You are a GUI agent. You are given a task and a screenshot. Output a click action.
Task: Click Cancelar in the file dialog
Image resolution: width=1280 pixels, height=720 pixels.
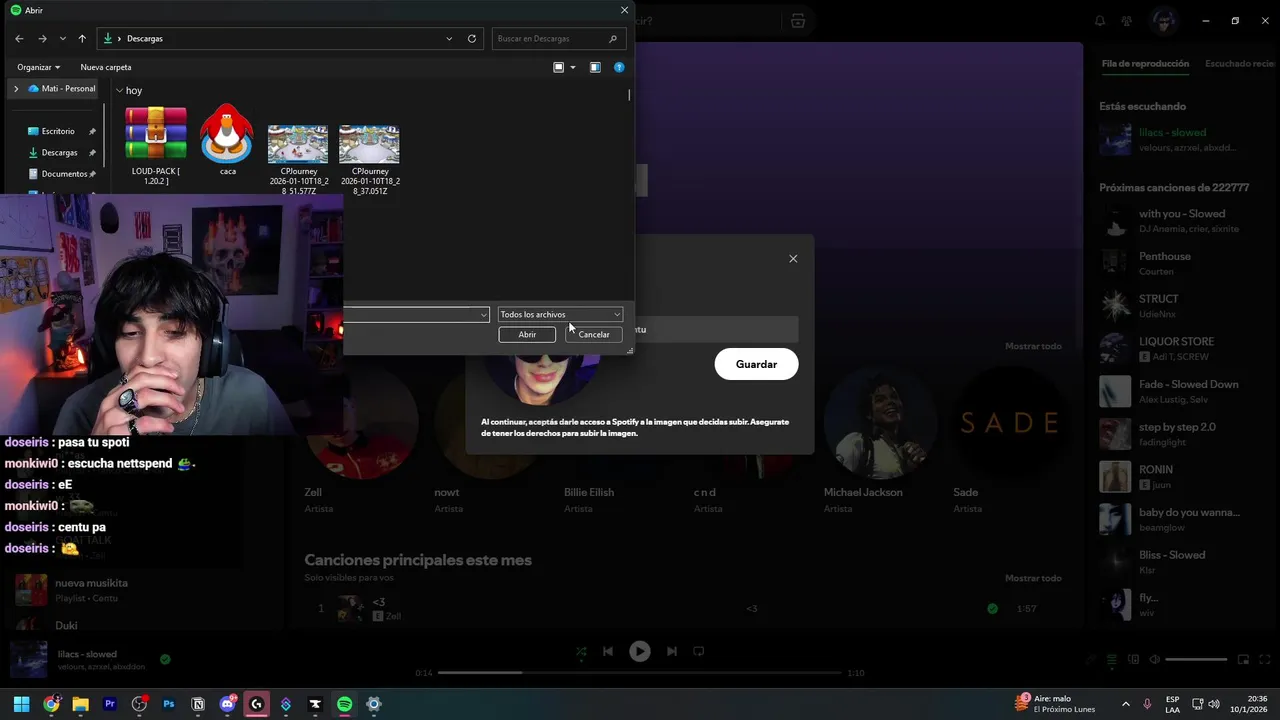(x=593, y=334)
